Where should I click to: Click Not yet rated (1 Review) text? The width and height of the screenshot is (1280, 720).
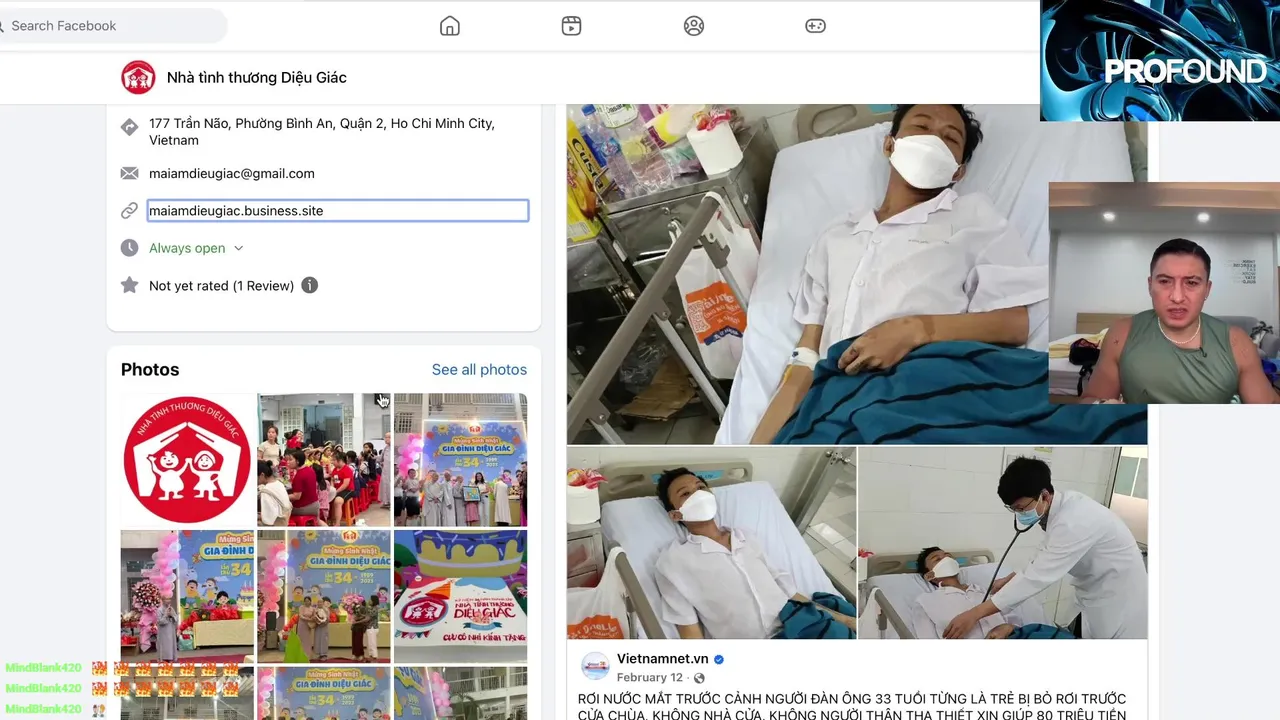(221, 285)
